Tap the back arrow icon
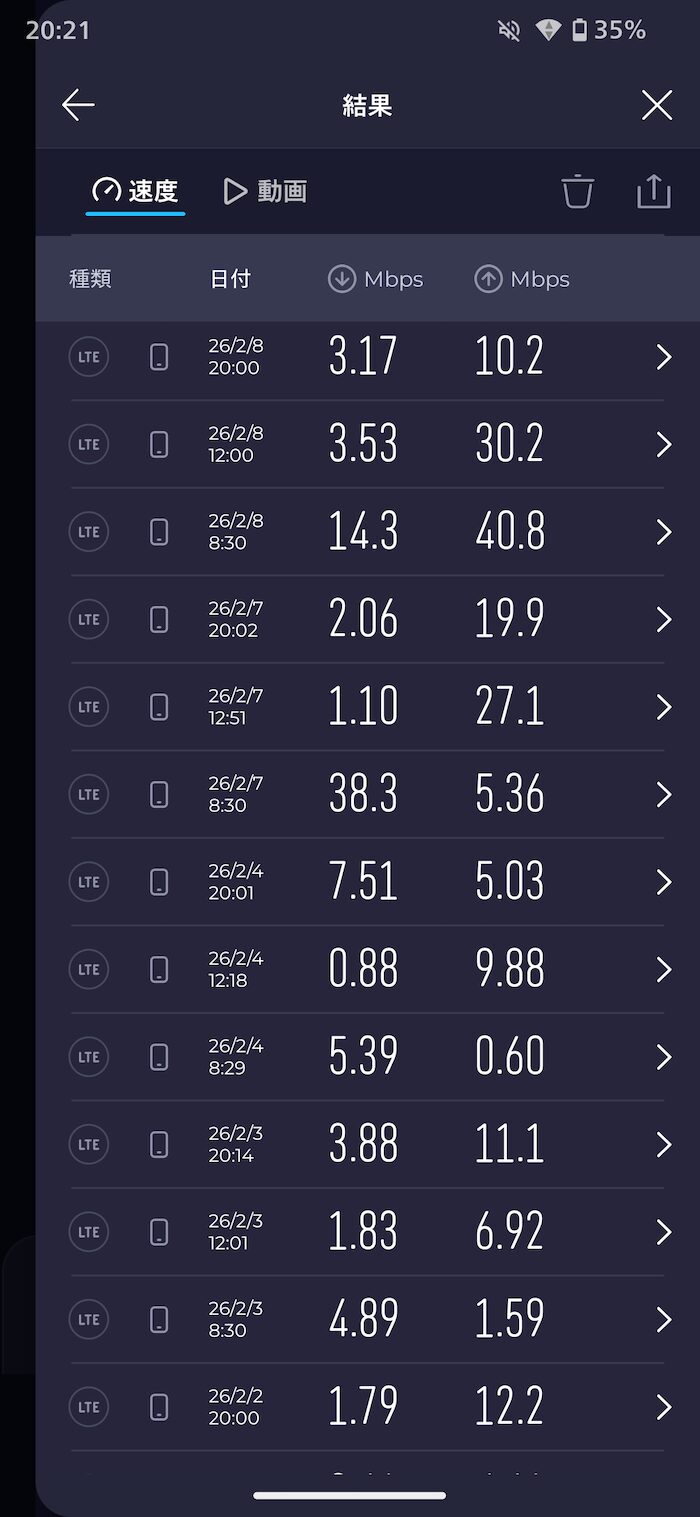This screenshot has width=700, height=1517. (x=78, y=105)
